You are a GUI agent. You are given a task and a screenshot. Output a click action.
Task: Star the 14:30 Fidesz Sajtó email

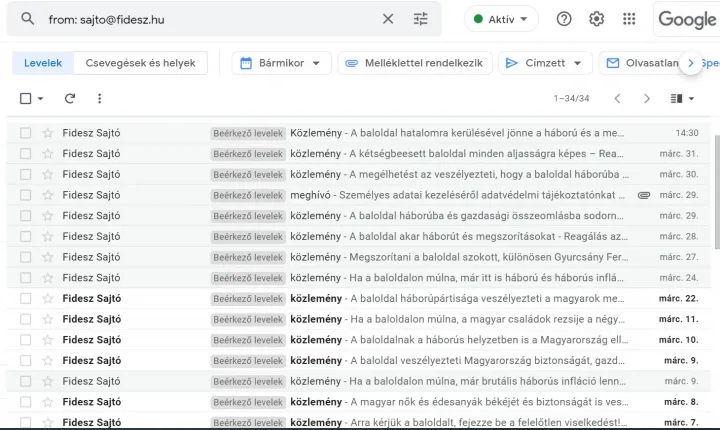[48, 133]
